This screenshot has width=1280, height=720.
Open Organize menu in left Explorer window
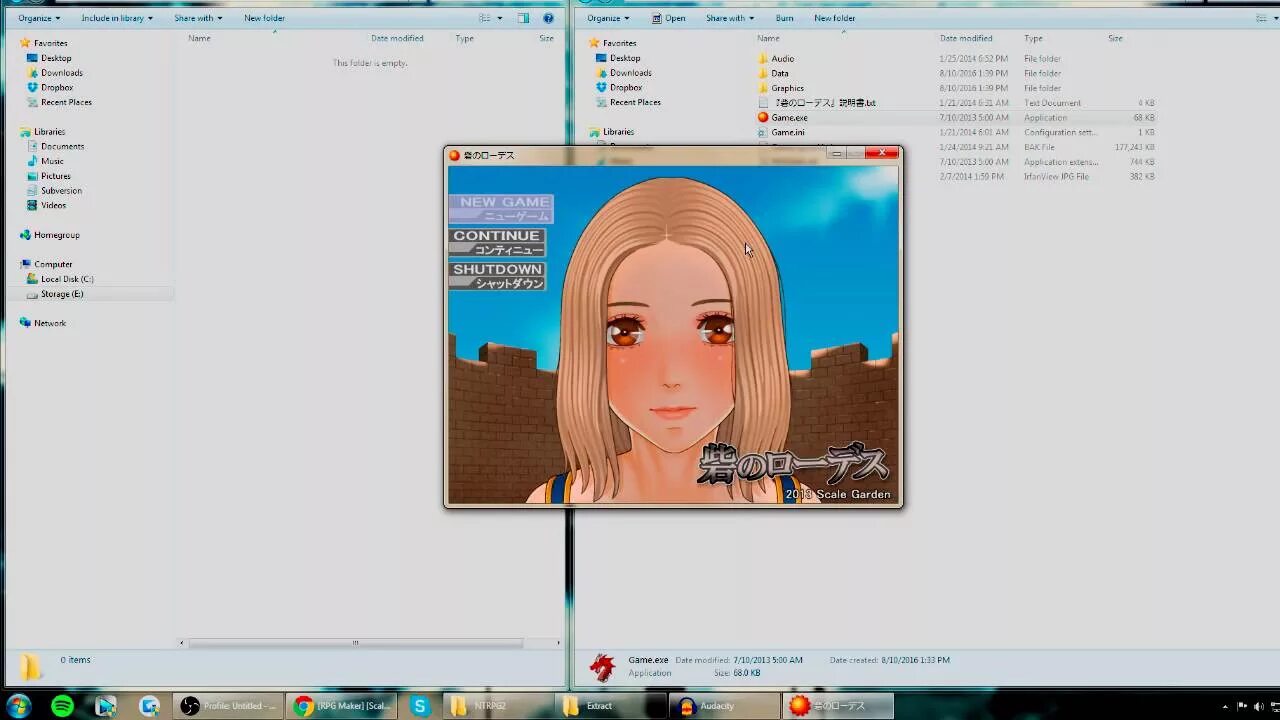click(x=39, y=18)
